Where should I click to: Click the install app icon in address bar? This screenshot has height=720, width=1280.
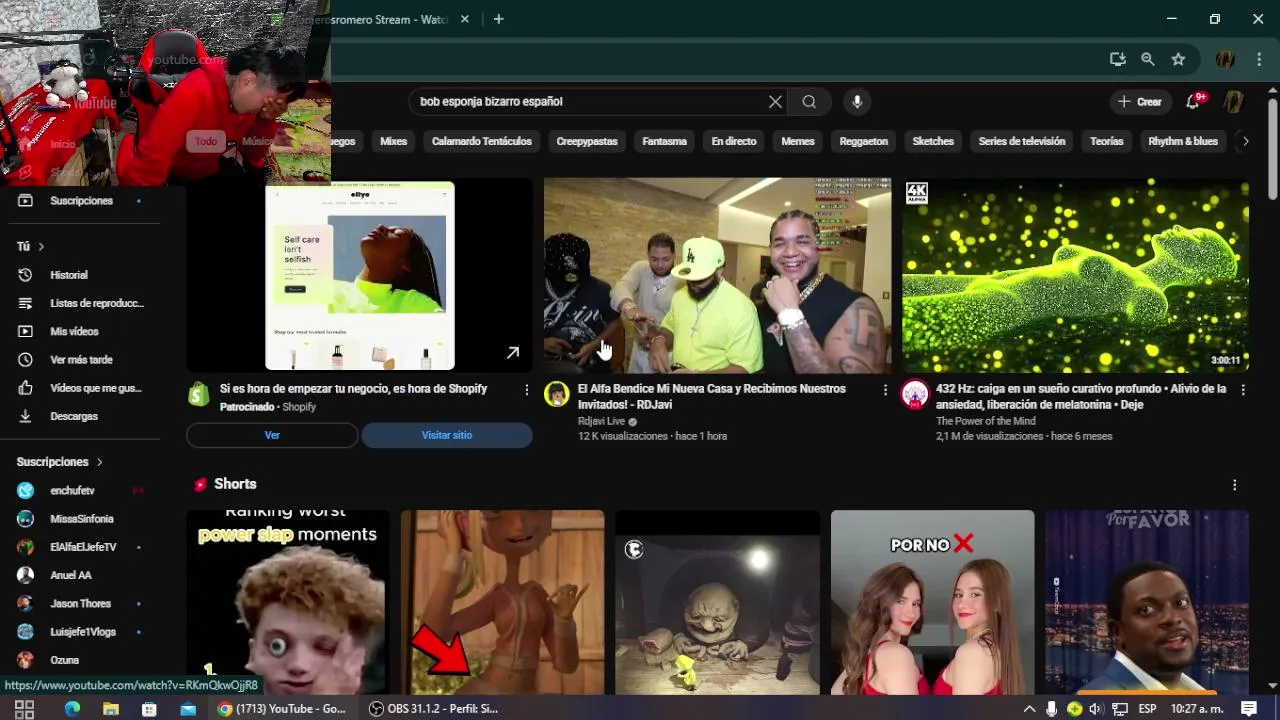(x=1118, y=59)
